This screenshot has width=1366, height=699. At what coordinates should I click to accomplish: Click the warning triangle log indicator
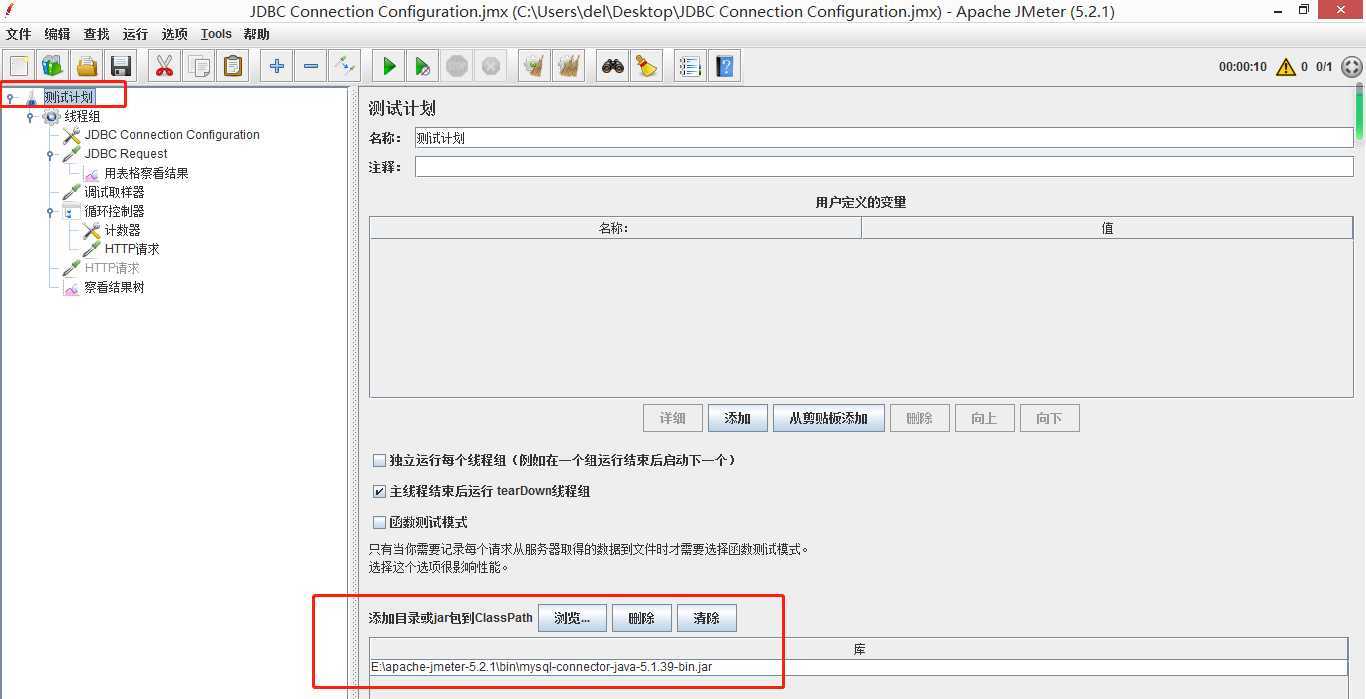(1286, 67)
